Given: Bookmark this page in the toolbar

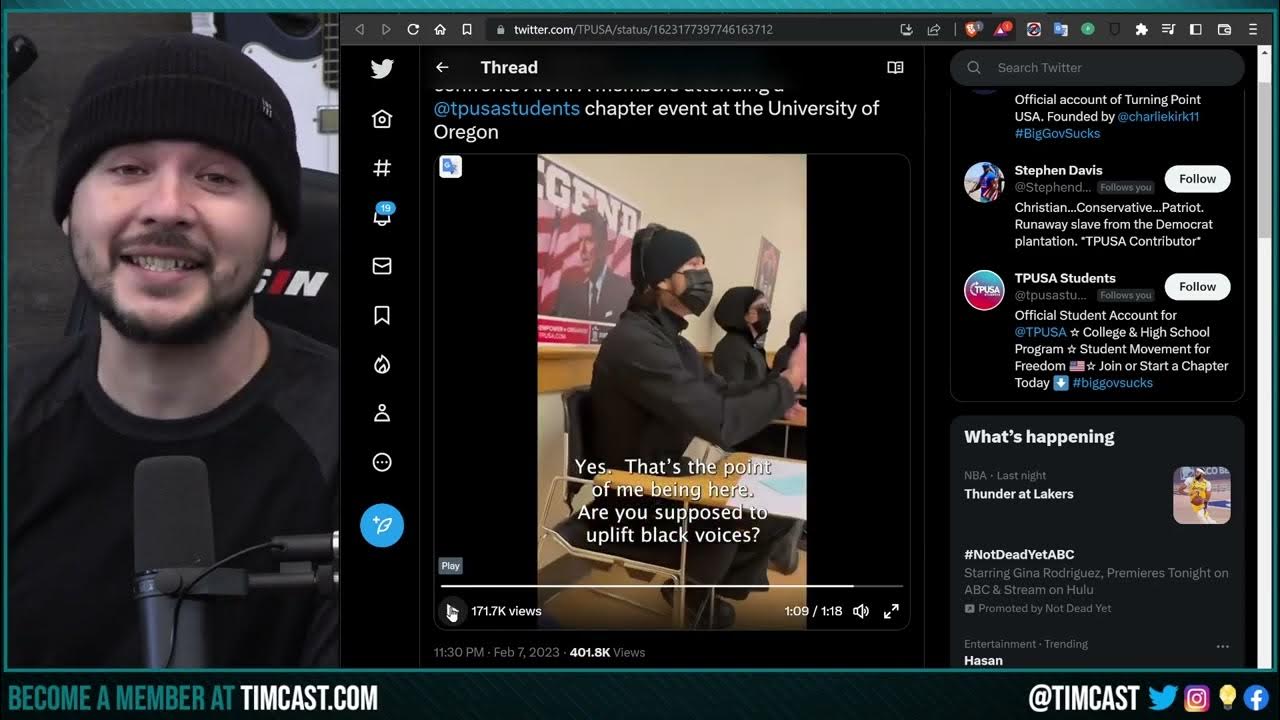Looking at the screenshot, I should click(x=467, y=30).
